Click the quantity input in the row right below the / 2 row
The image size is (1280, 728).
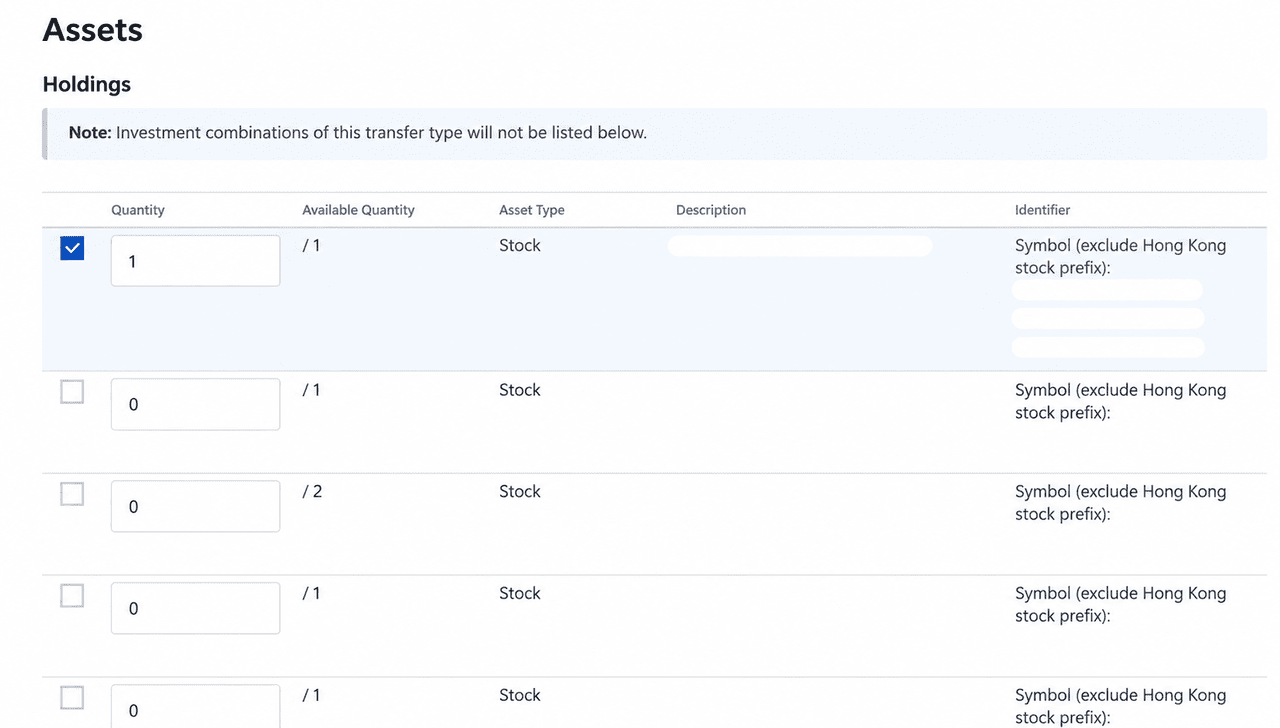[x=196, y=609]
